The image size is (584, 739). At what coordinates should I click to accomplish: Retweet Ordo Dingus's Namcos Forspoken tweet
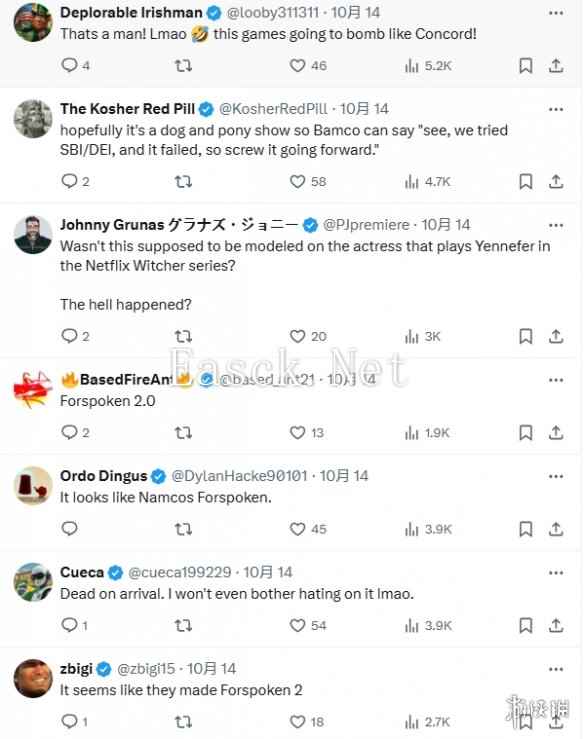coord(183,529)
